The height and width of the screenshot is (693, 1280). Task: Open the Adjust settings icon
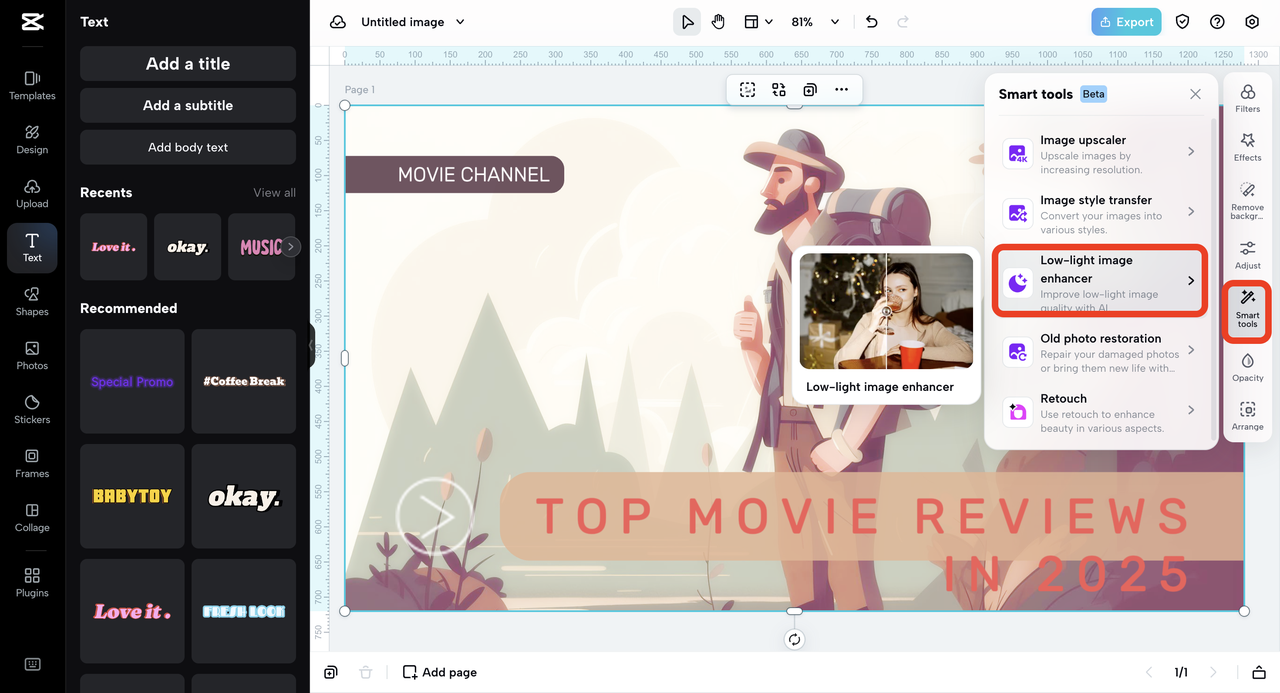[x=1247, y=254]
